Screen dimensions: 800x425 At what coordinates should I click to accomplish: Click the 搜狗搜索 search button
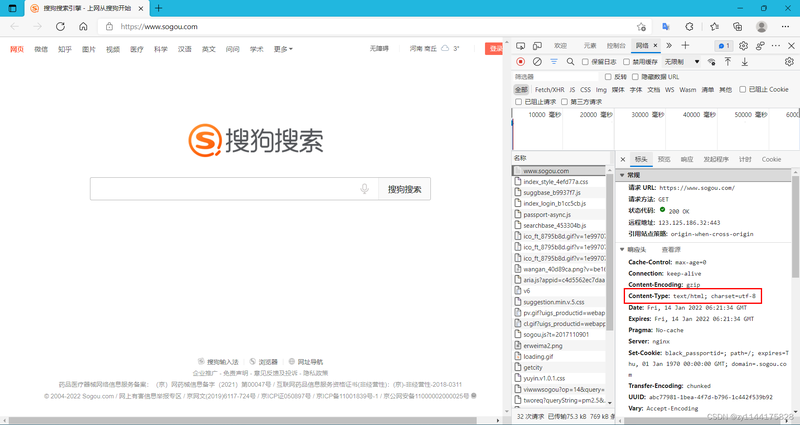[405, 189]
